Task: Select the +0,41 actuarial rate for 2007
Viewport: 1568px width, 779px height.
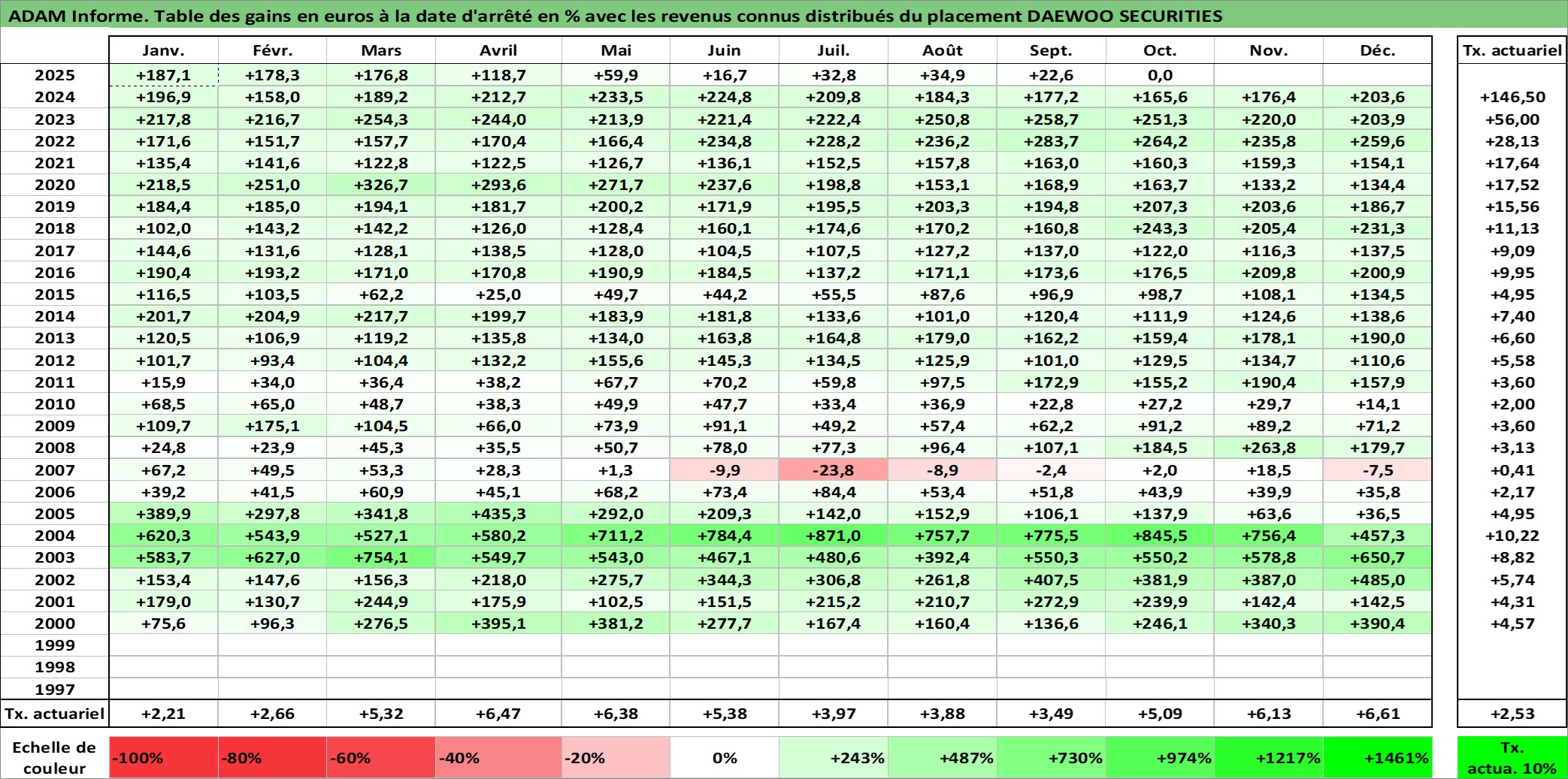Action: coord(1512,470)
